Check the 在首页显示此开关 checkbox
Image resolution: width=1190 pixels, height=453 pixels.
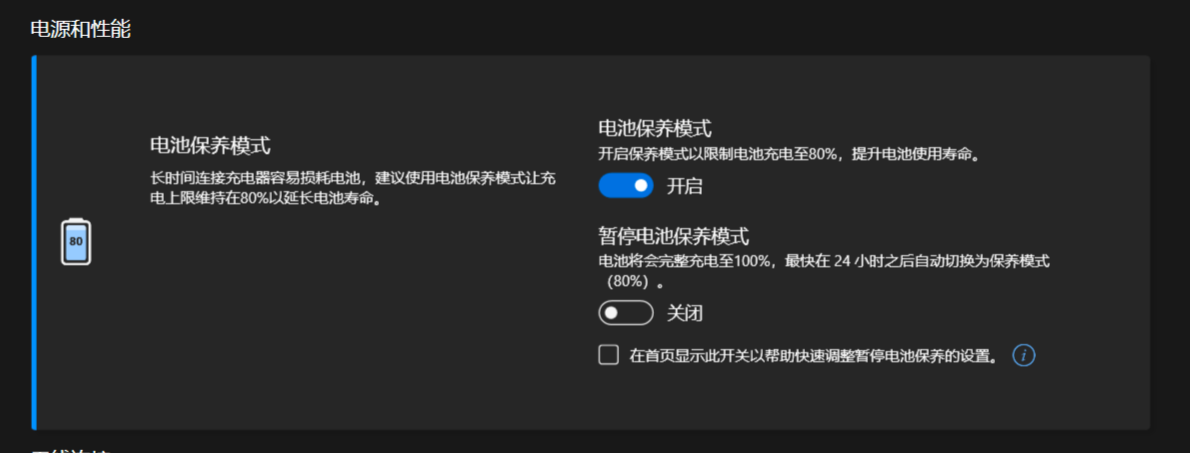(x=608, y=354)
